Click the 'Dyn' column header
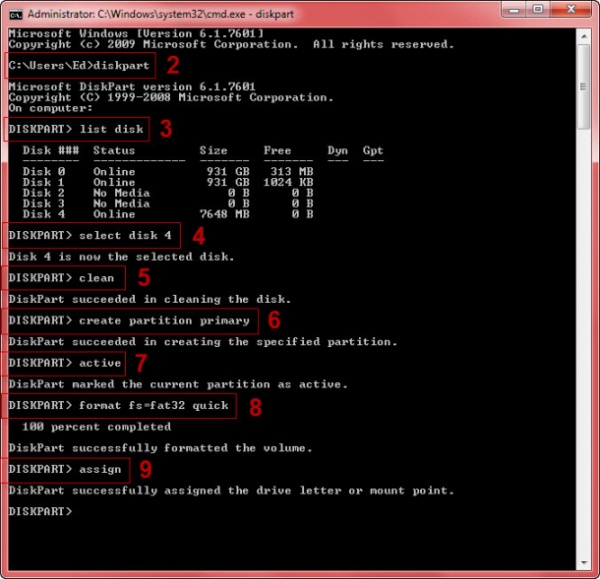The image size is (600, 579). pyautogui.click(x=338, y=150)
